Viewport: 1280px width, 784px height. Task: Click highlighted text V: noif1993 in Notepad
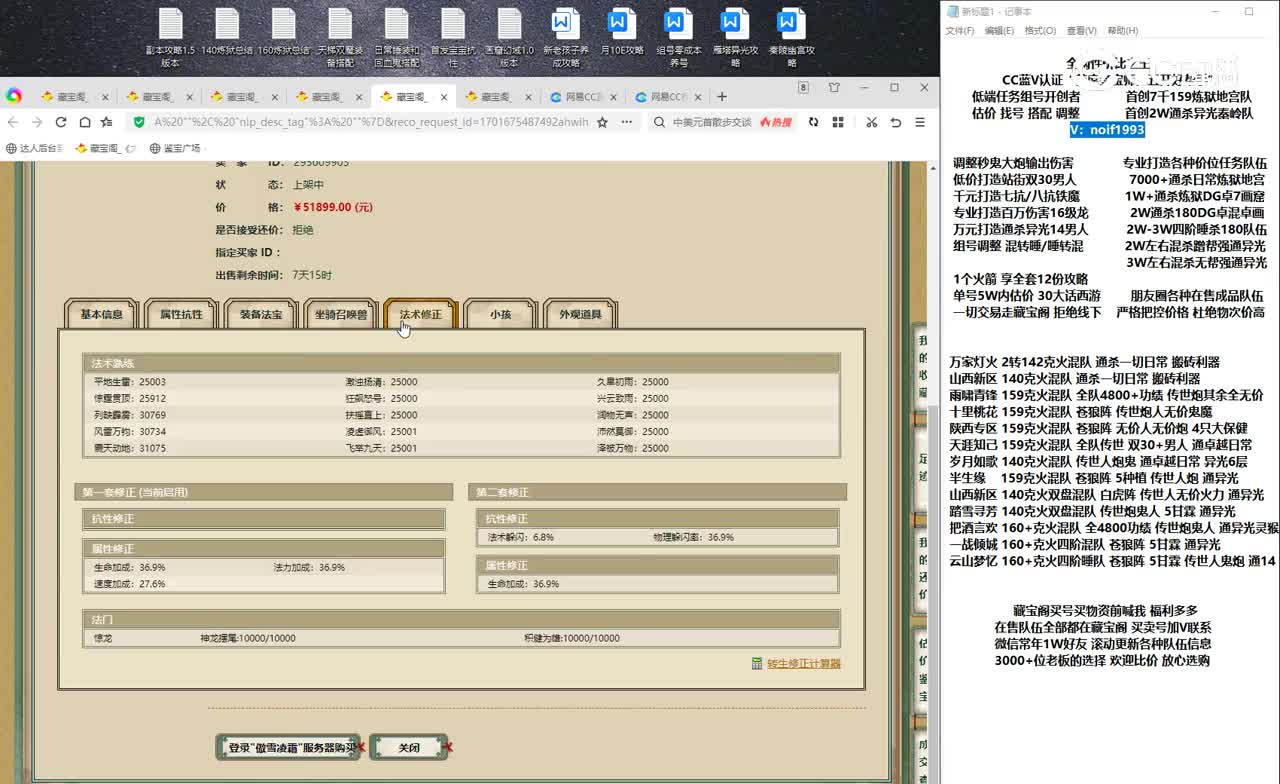click(1106, 130)
